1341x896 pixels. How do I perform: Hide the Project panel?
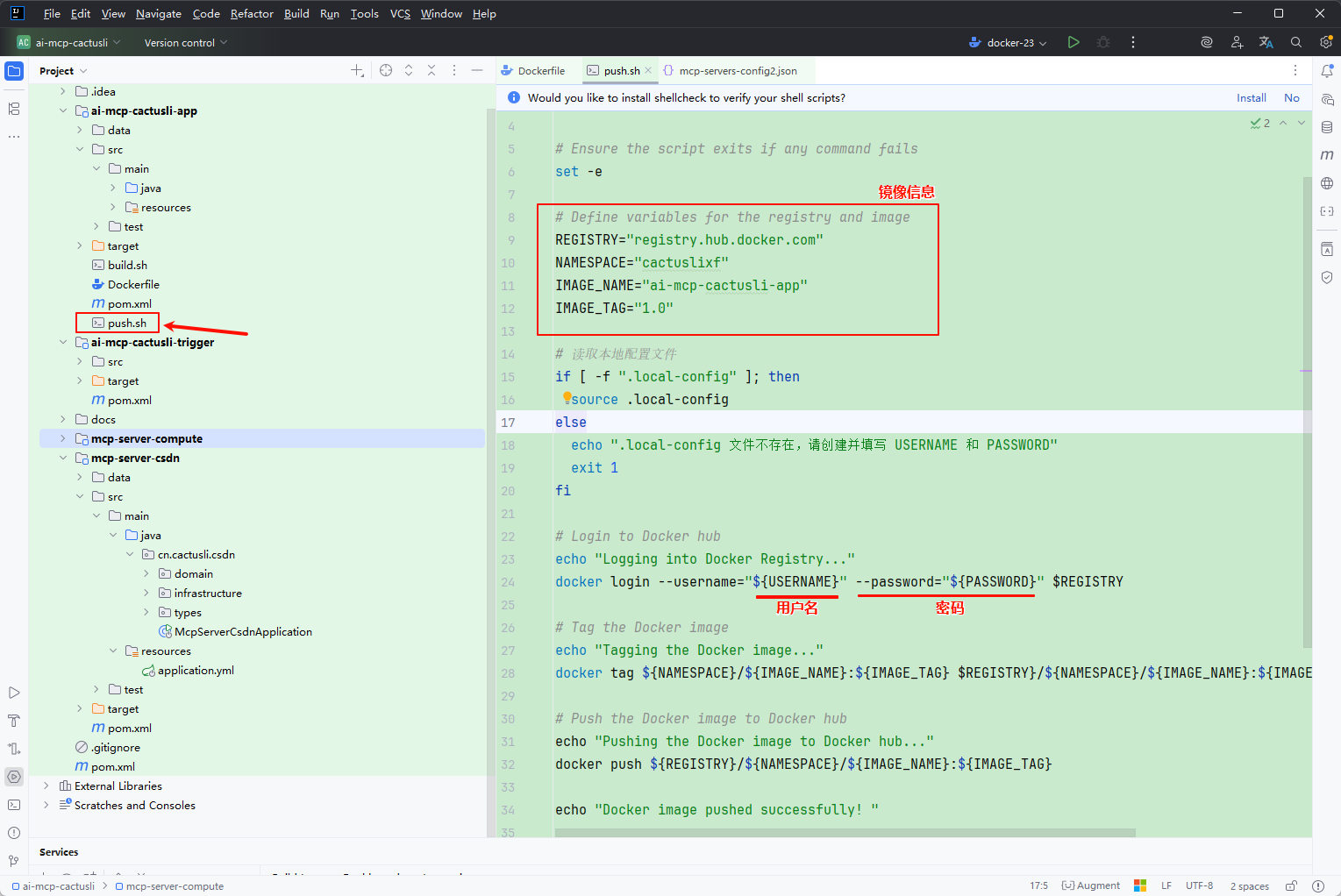pos(477,70)
